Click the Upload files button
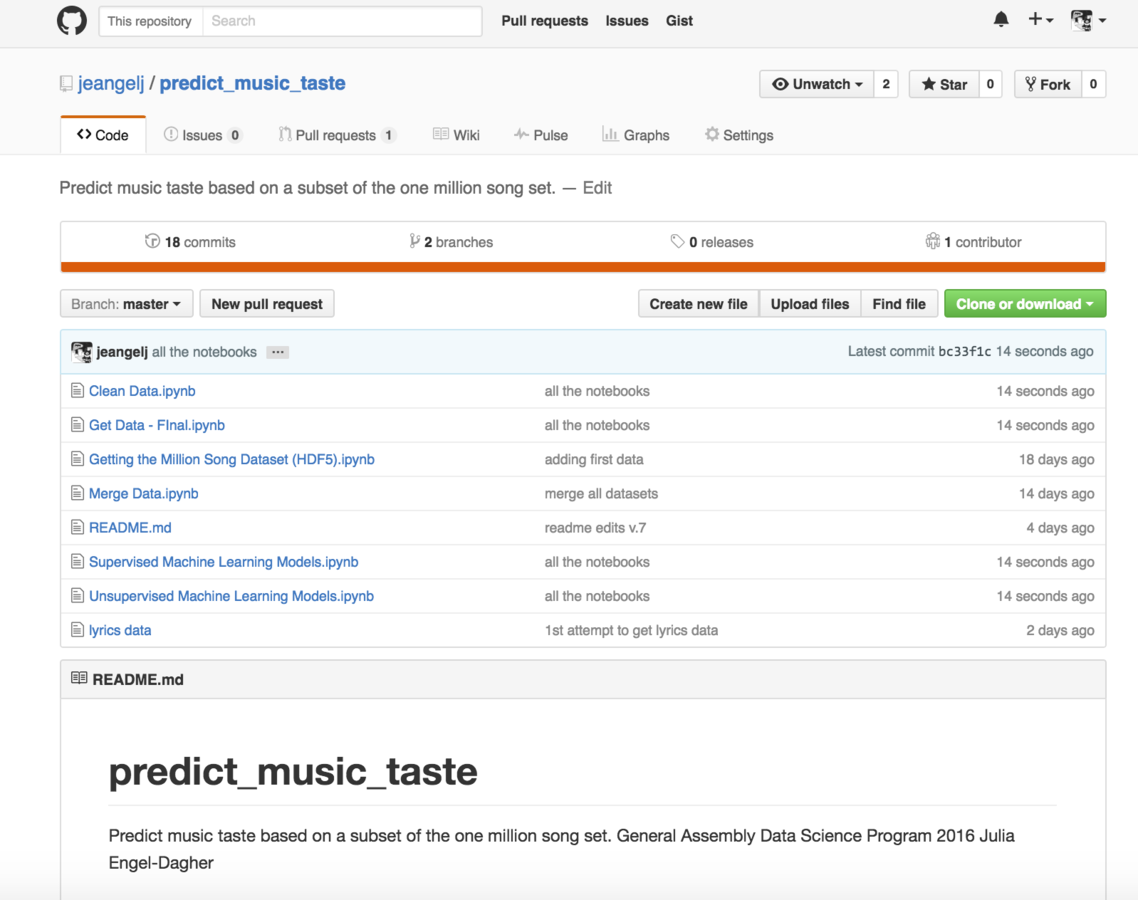 tap(810, 304)
